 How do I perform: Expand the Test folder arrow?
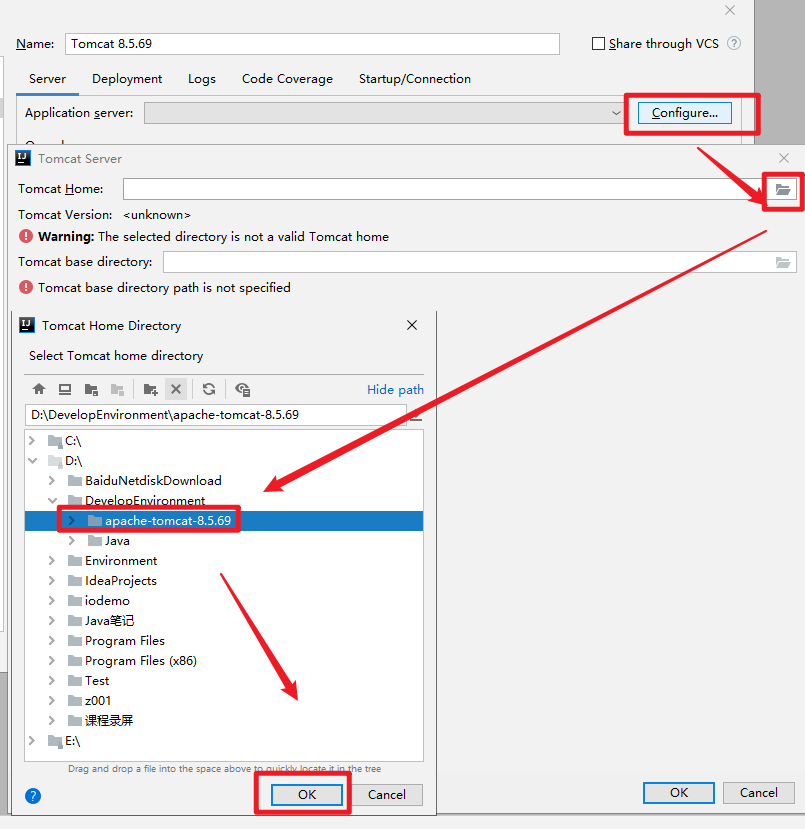[52, 680]
